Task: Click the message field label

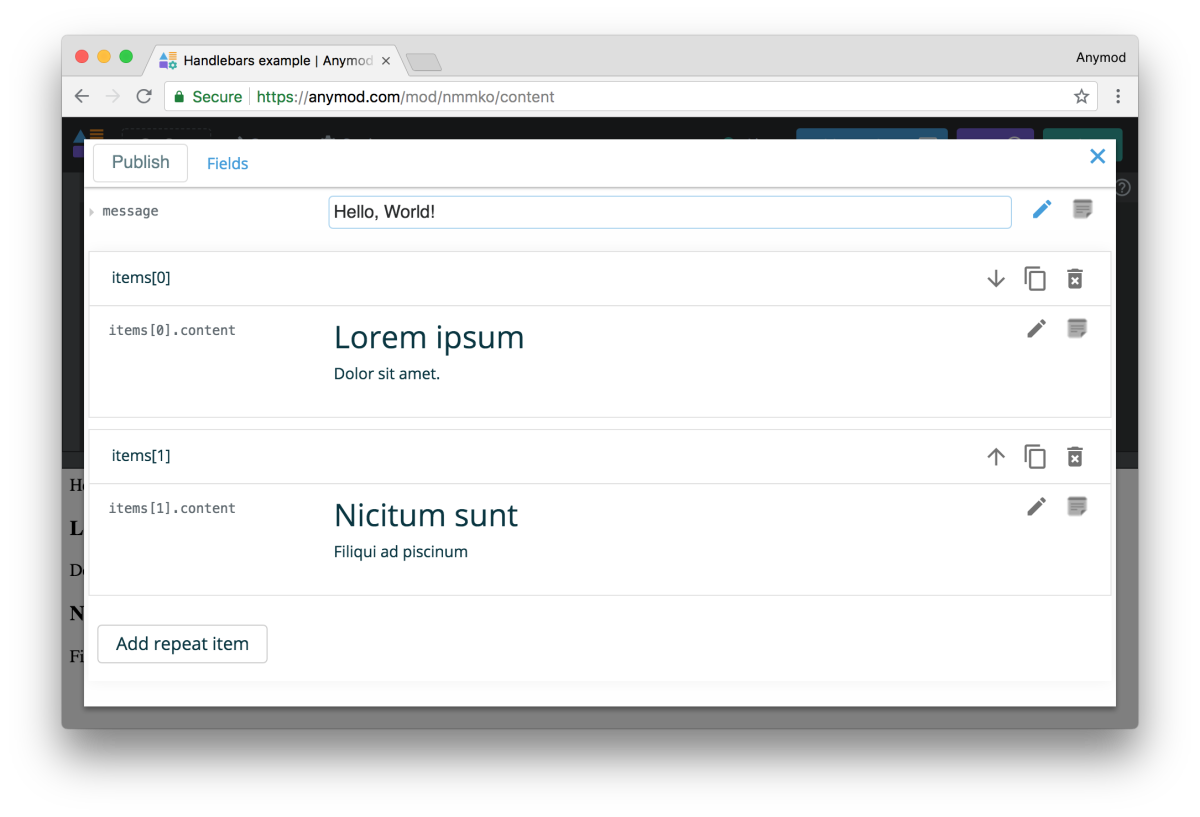Action: [130, 212]
